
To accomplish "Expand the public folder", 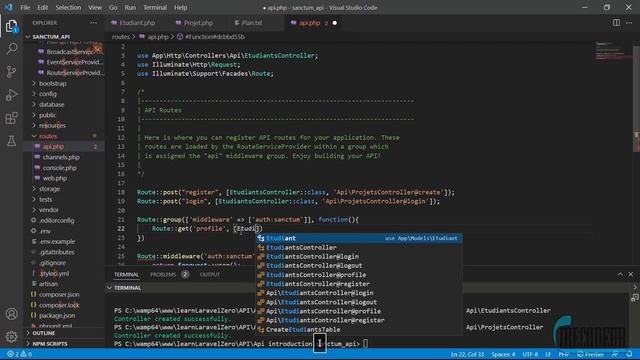I will click(x=64, y=115).
